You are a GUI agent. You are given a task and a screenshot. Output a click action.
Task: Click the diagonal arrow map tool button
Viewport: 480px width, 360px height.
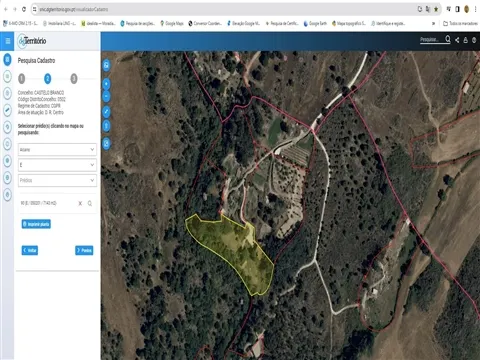tap(106, 112)
